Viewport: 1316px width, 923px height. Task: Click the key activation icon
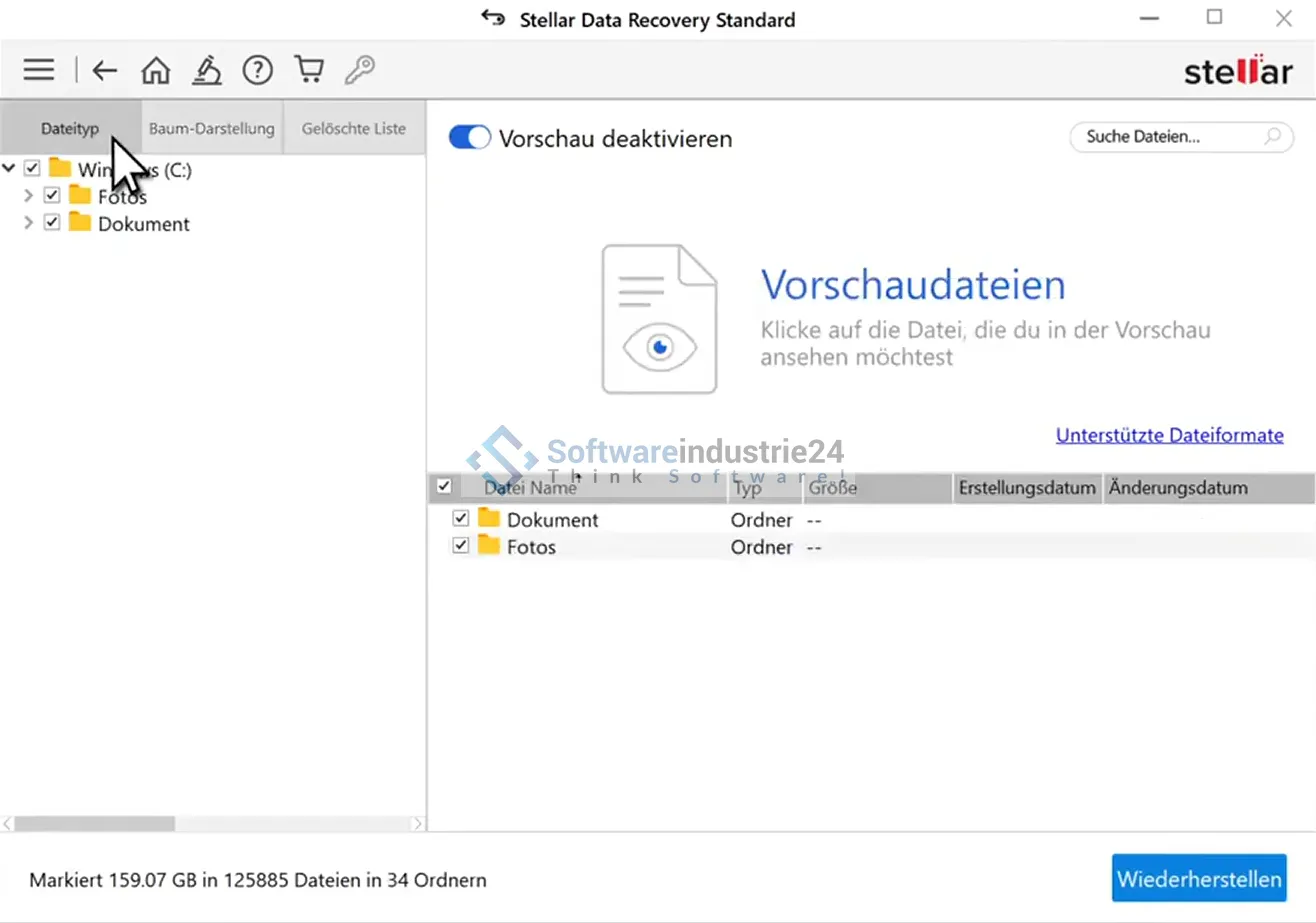point(360,70)
